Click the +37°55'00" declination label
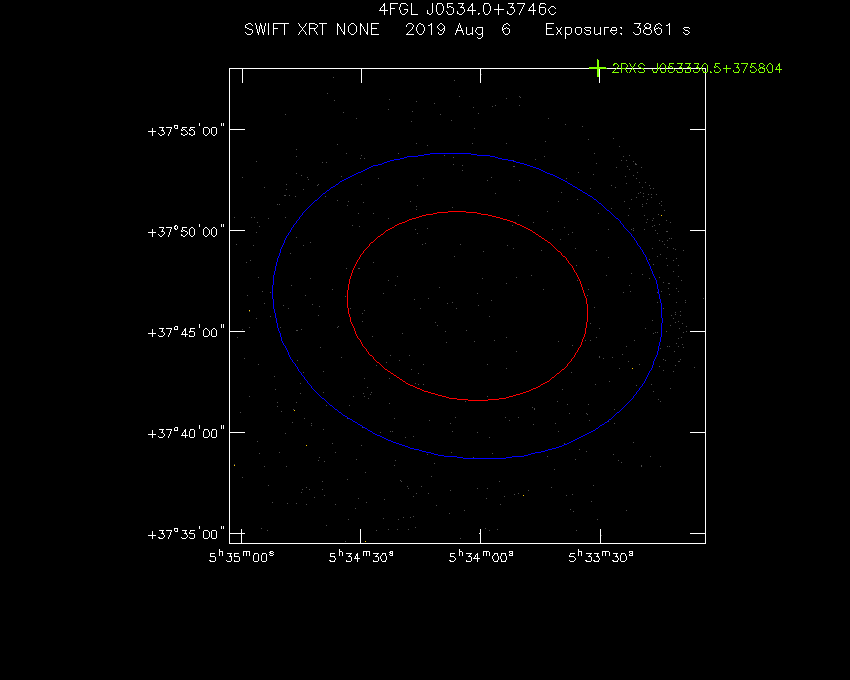This screenshot has width=850, height=680. [186, 131]
